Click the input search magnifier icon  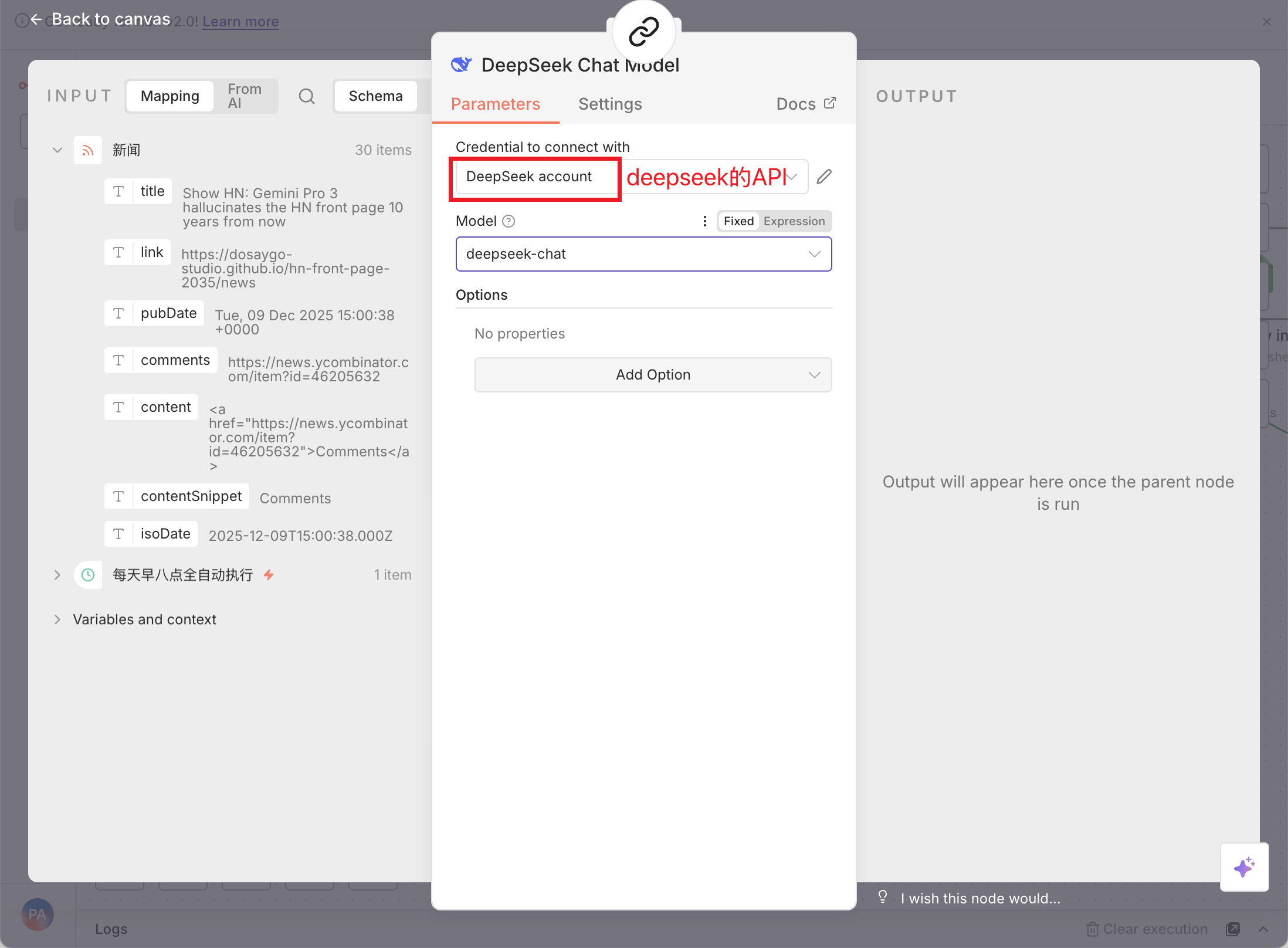307,96
